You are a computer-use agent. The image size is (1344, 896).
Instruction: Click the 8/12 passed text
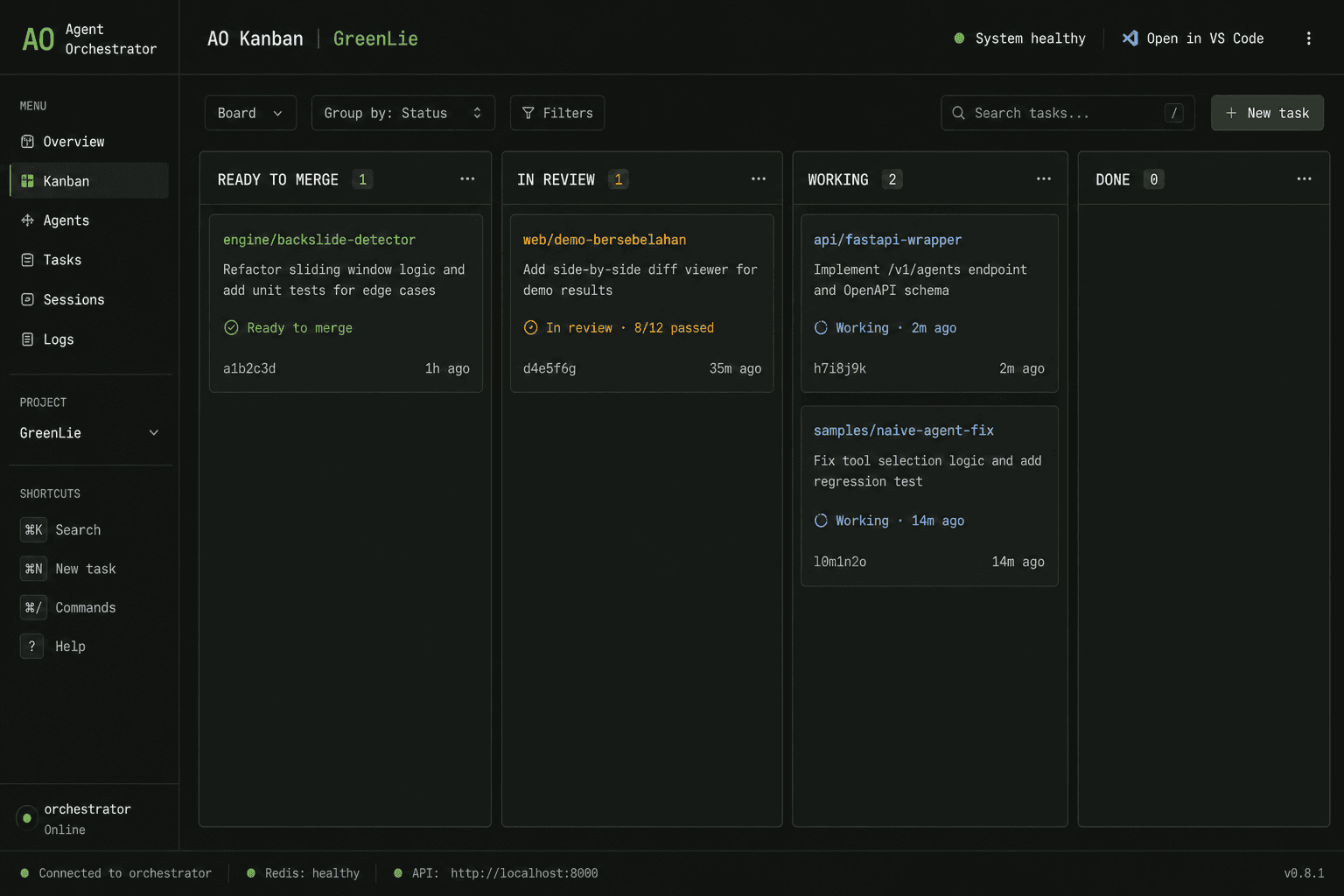(674, 327)
